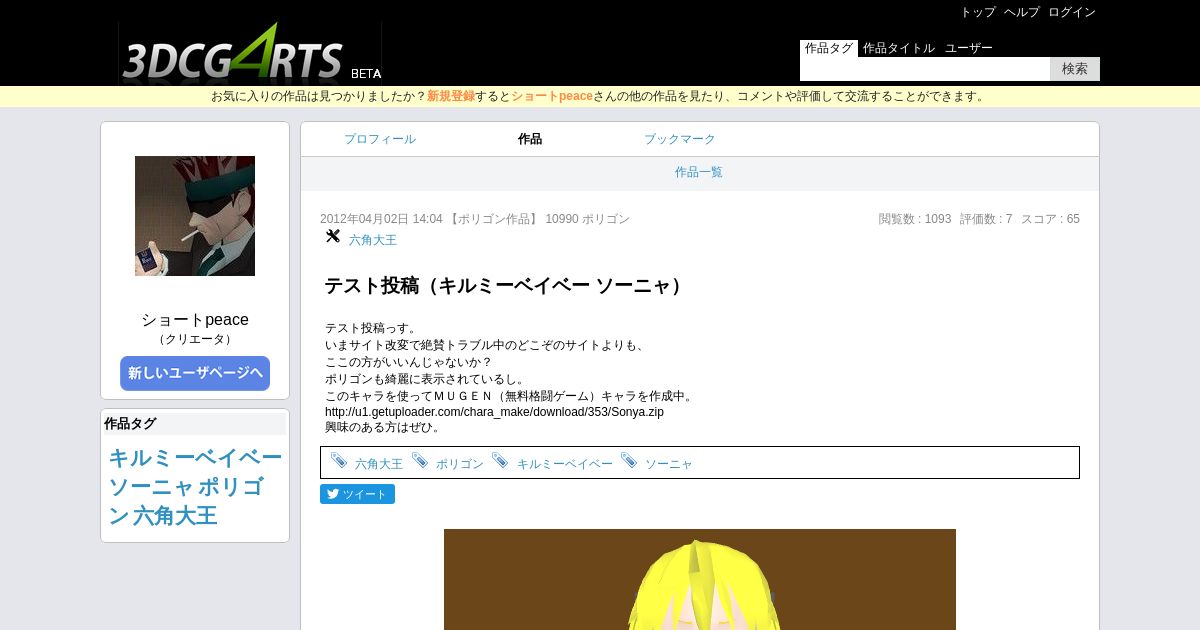Viewport: 1200px width, 630px height.
Task: Click the キルミーベイベー tag in tag box
Action: click(565, 464)
